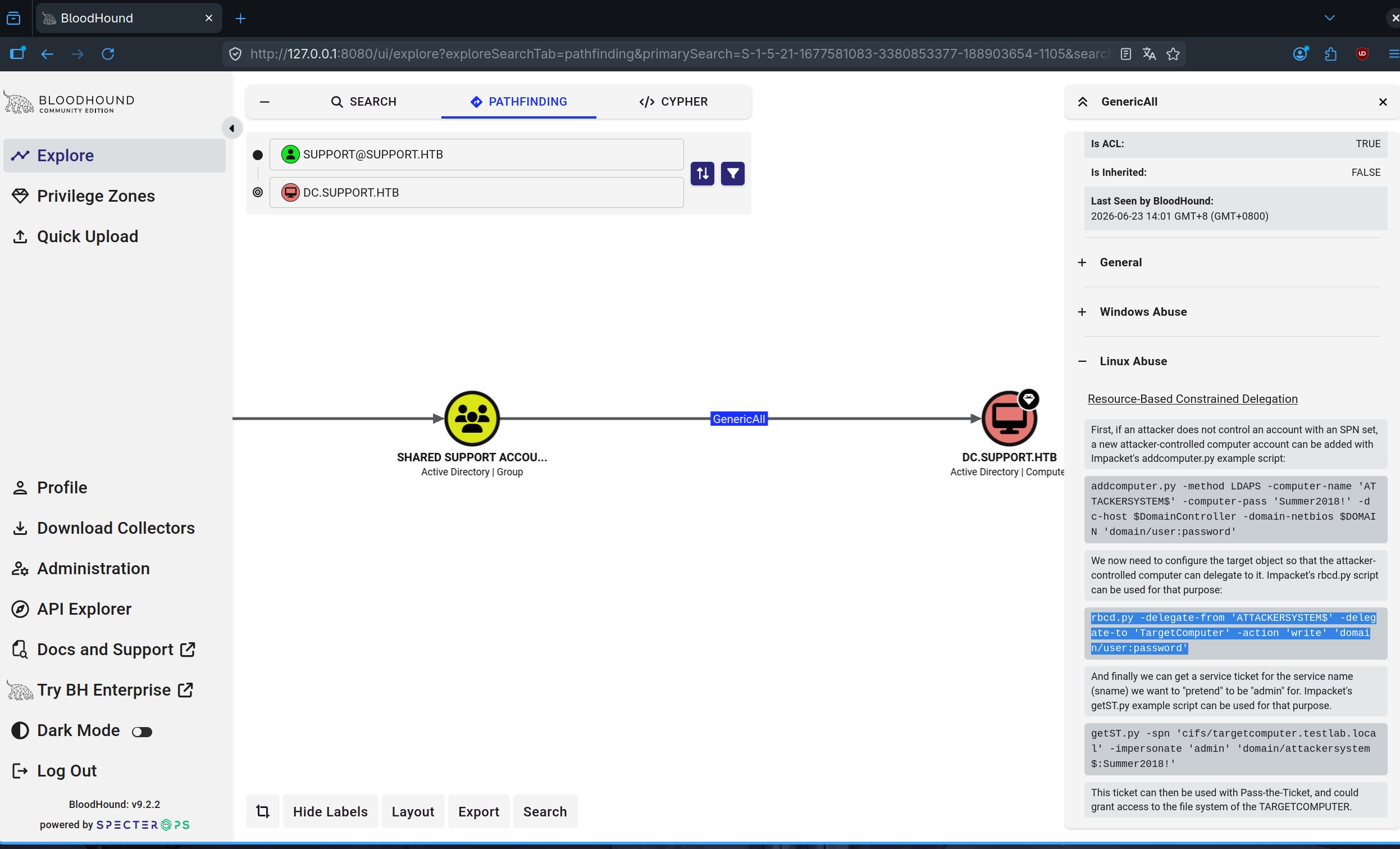Click the Last Seen by BloodHound timestamp

pyautogui.click(x=1179, y=216)
